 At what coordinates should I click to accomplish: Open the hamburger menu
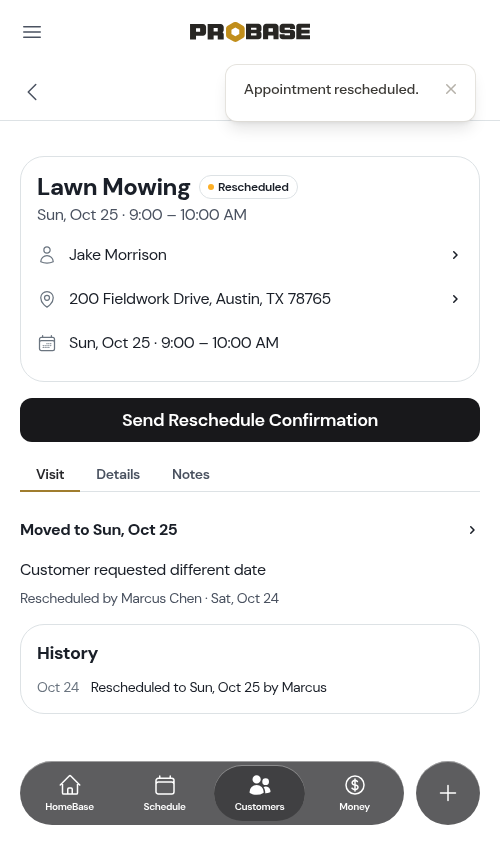tap(32, 32)
